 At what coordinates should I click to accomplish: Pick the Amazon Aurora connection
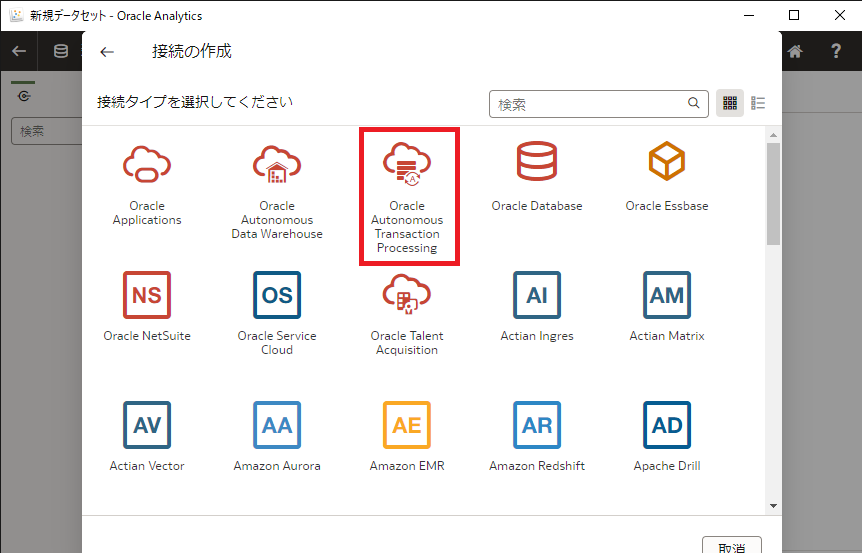point(277,425)
